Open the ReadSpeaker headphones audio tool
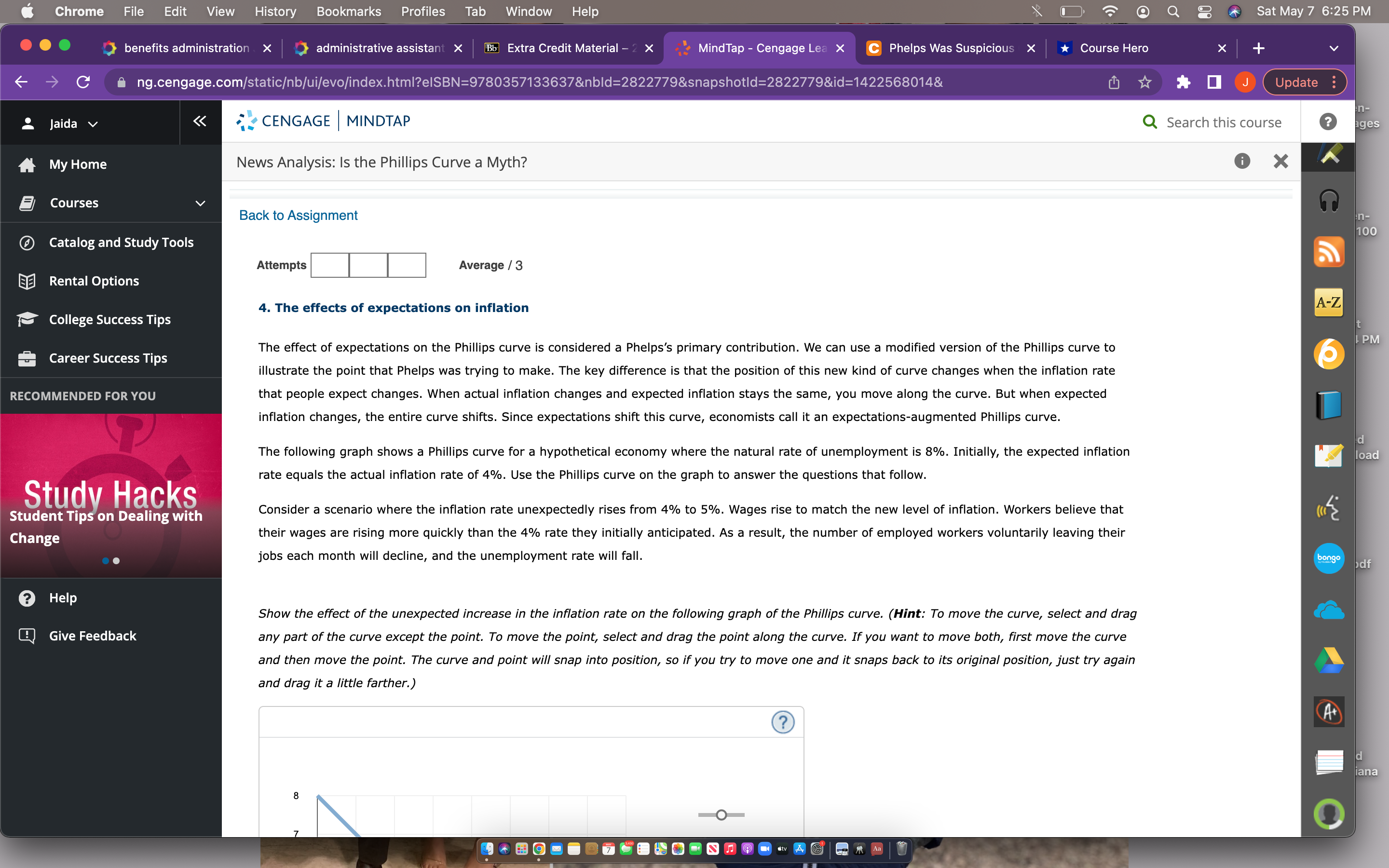 [1328, 202]
